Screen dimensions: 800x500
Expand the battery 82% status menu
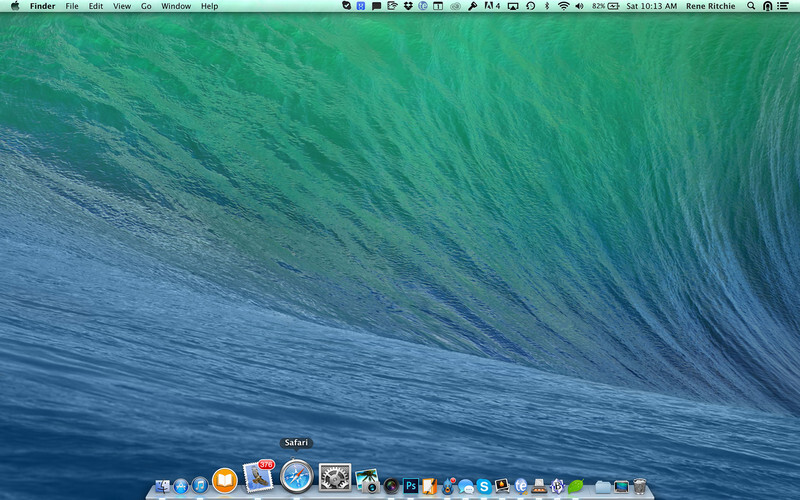pyautogui.click(x=605, y=6)
